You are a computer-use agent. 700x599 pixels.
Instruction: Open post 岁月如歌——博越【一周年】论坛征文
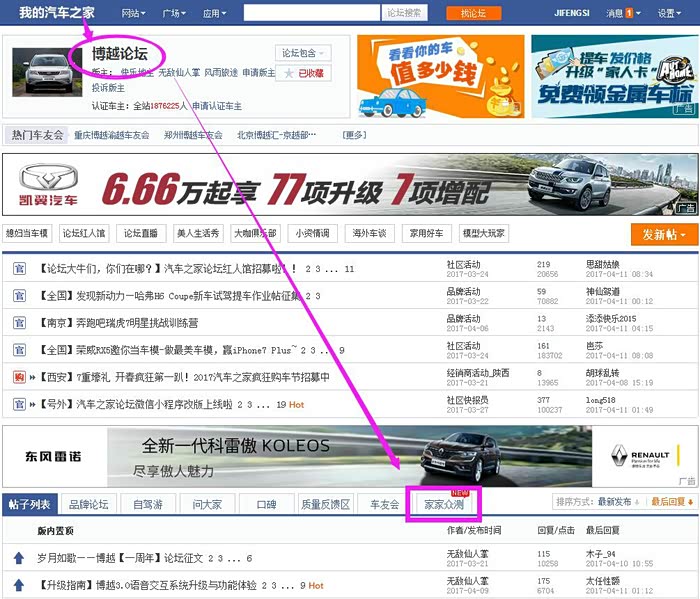tap(120, 558)
